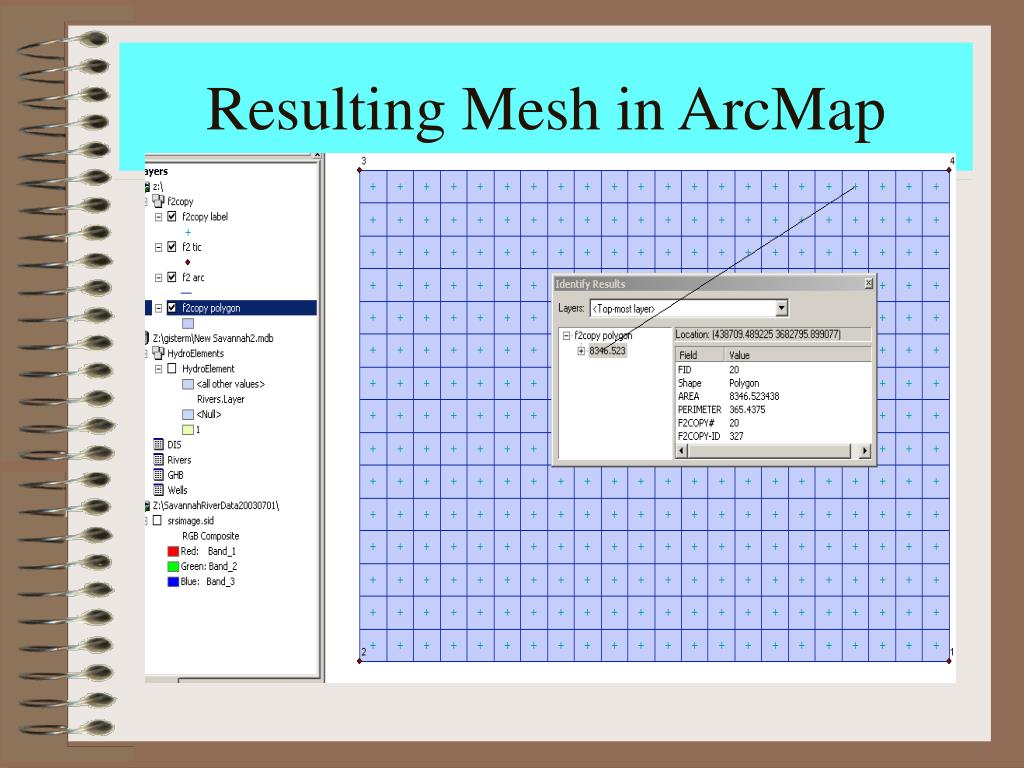1024x768 pixels.
Task: Select the f2 tic layer name
Action: point(192,247)
